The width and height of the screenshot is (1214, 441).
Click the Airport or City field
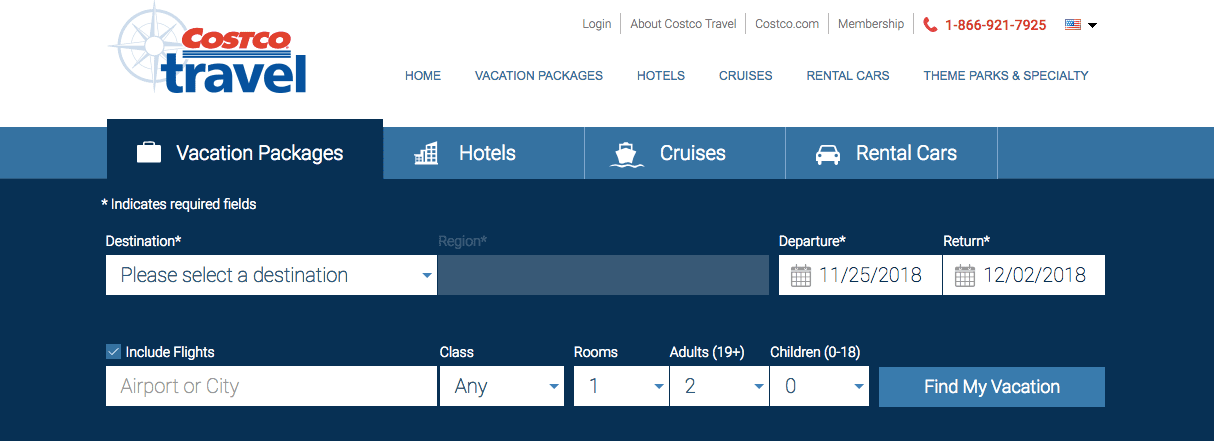point(271,386)
